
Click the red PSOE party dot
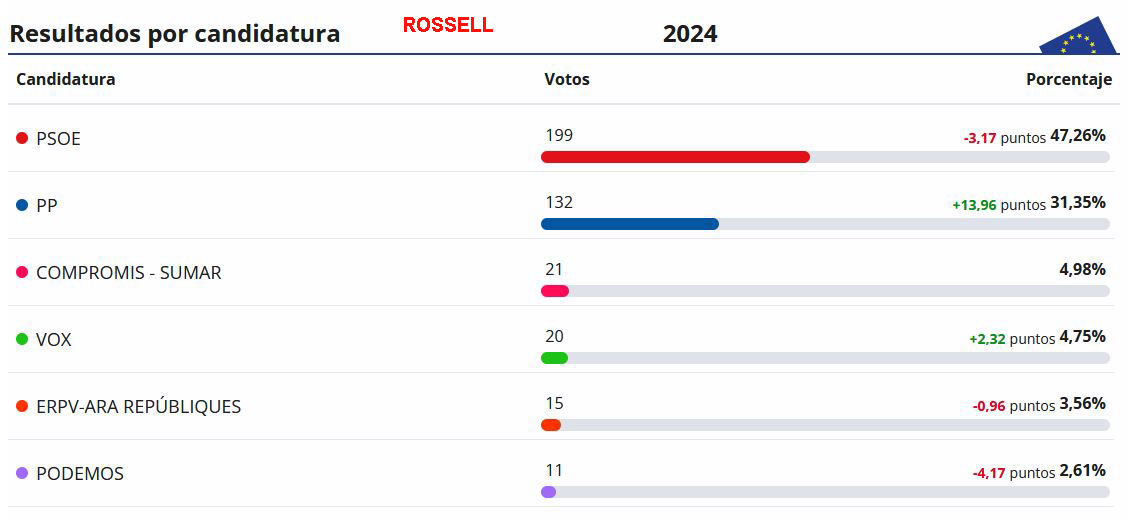pyautogui.click(x=22, y=139)
